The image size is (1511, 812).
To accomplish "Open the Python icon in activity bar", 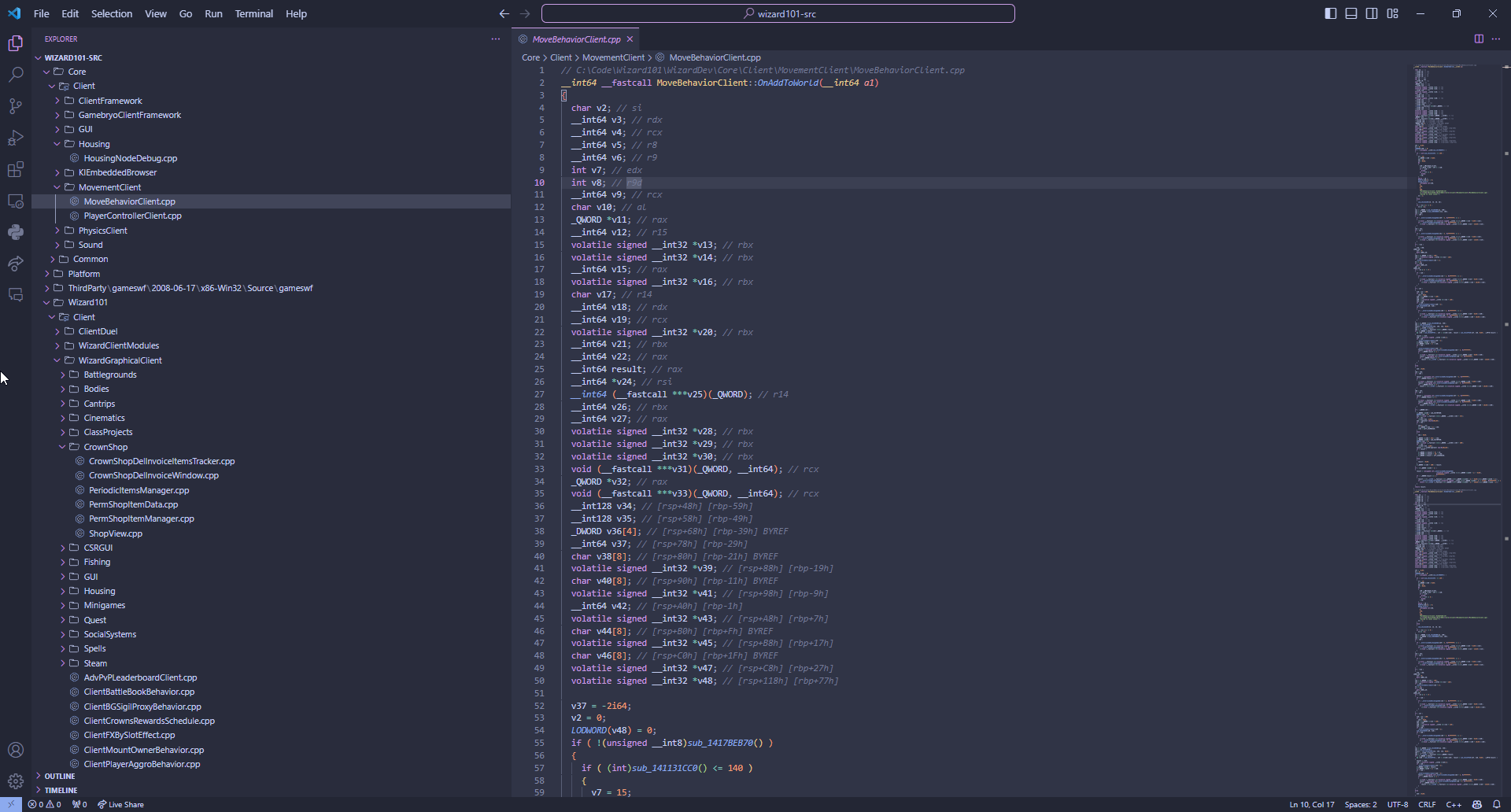I will point(16,232).
